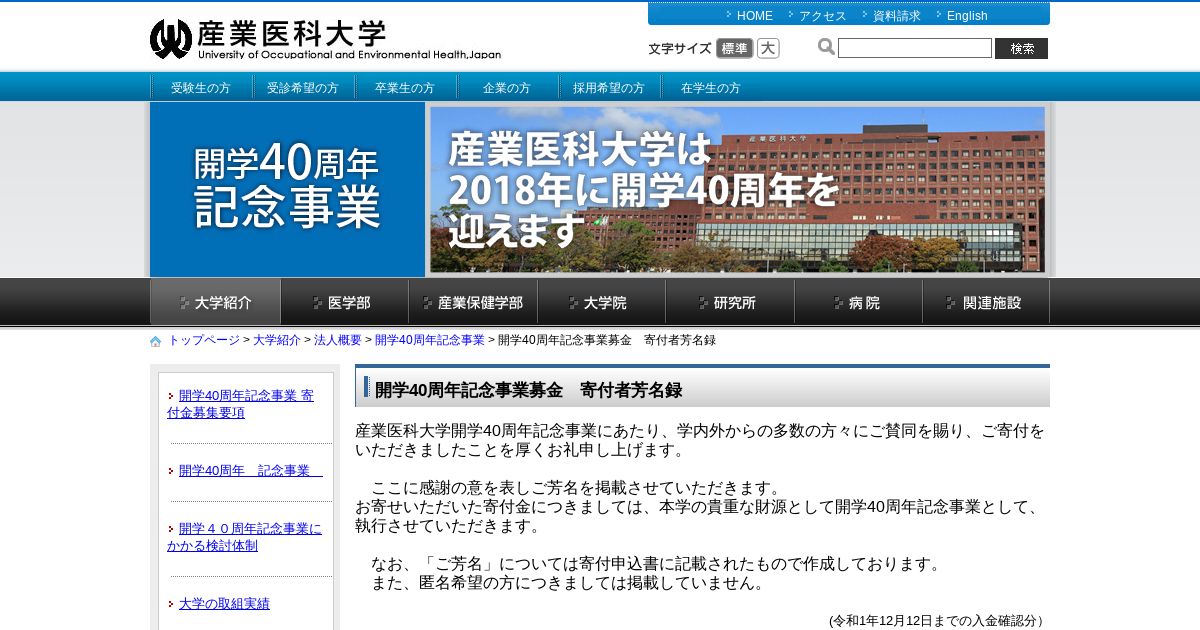Viewport: 1200px width, 630px height.
Task: Open sidebar link 開学40周年記念事業にかかる検討体制
Action: point(244,537)
